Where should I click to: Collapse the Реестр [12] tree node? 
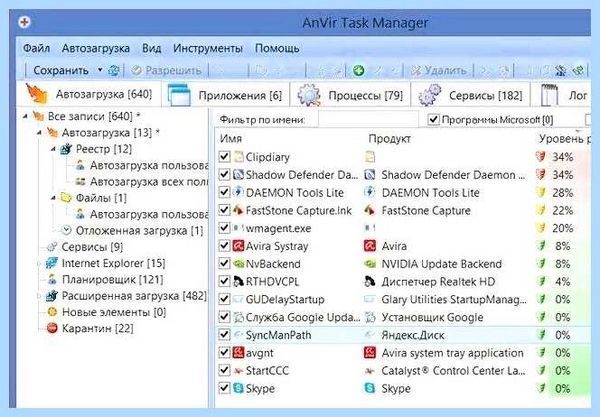pyautogui.click(x=53, y=149)
